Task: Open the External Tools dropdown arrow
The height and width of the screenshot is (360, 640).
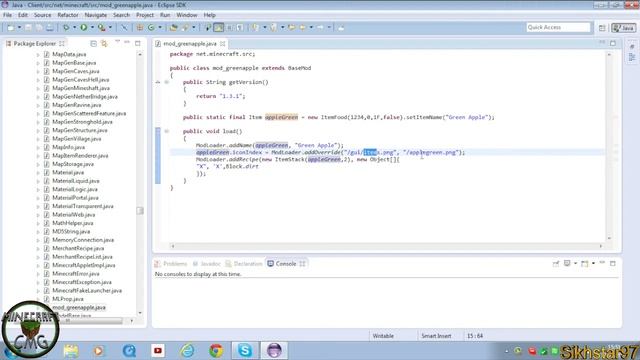Action: 110,27
